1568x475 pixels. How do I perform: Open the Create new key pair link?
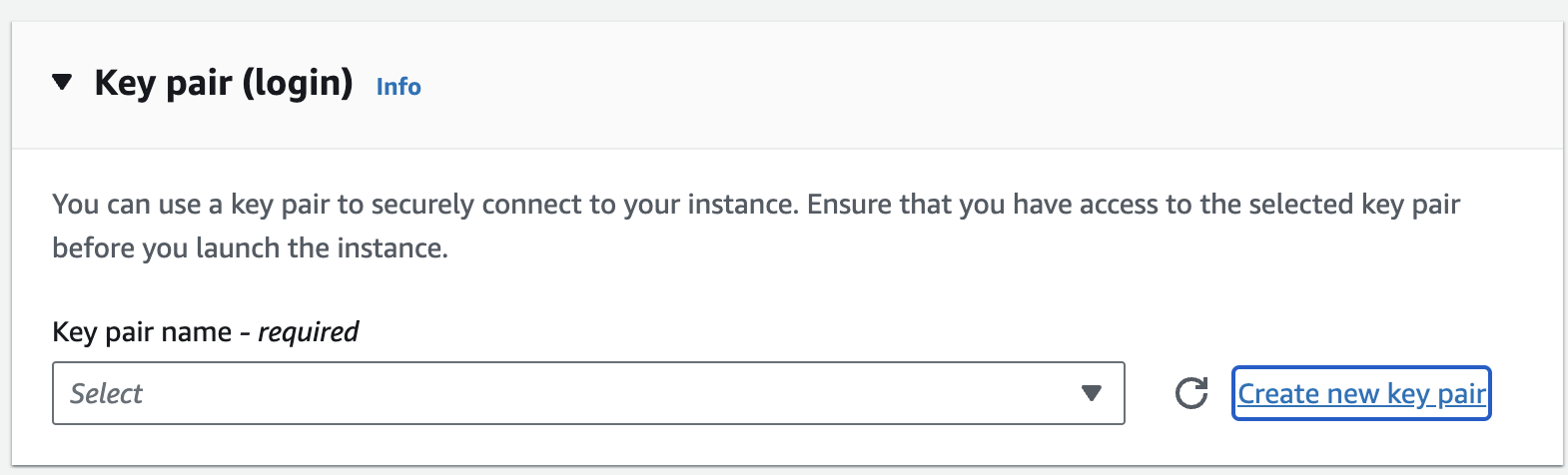(x=1361, y=393)
